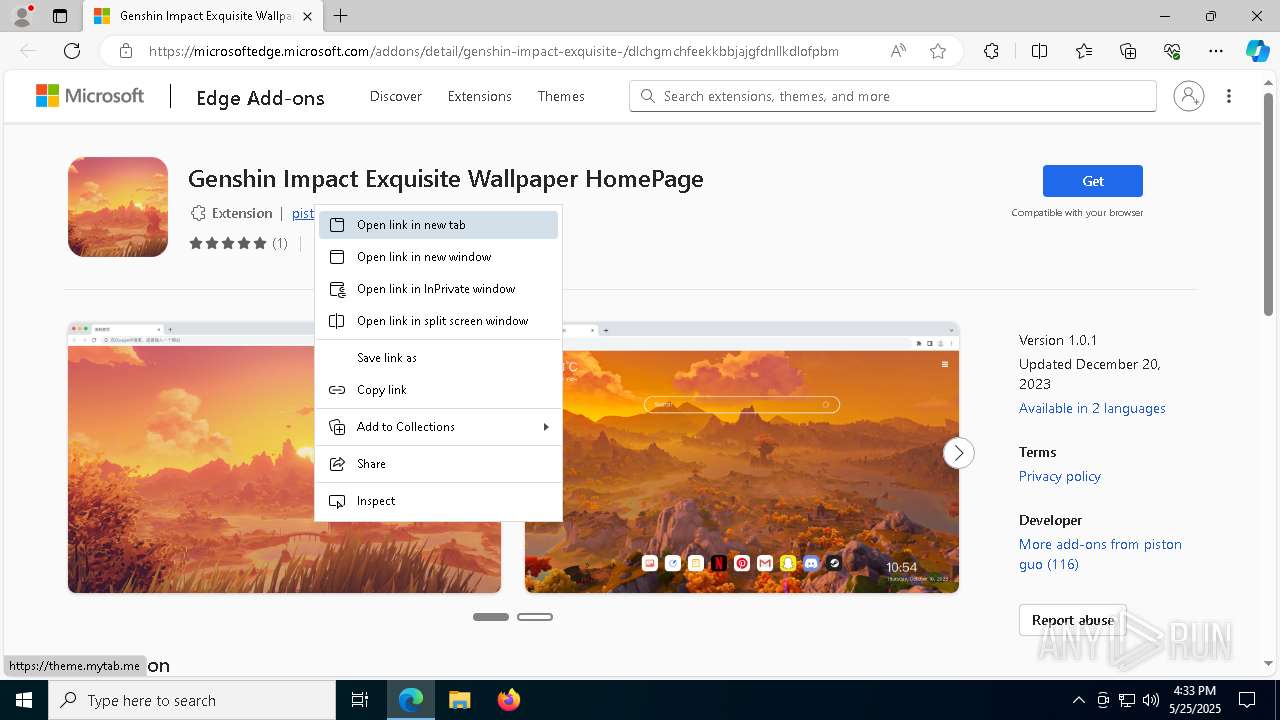The width and height of the screenshot is (1280, 720).
Task: Expand Add to Collections submenu
Action: [x=438, y=427]
